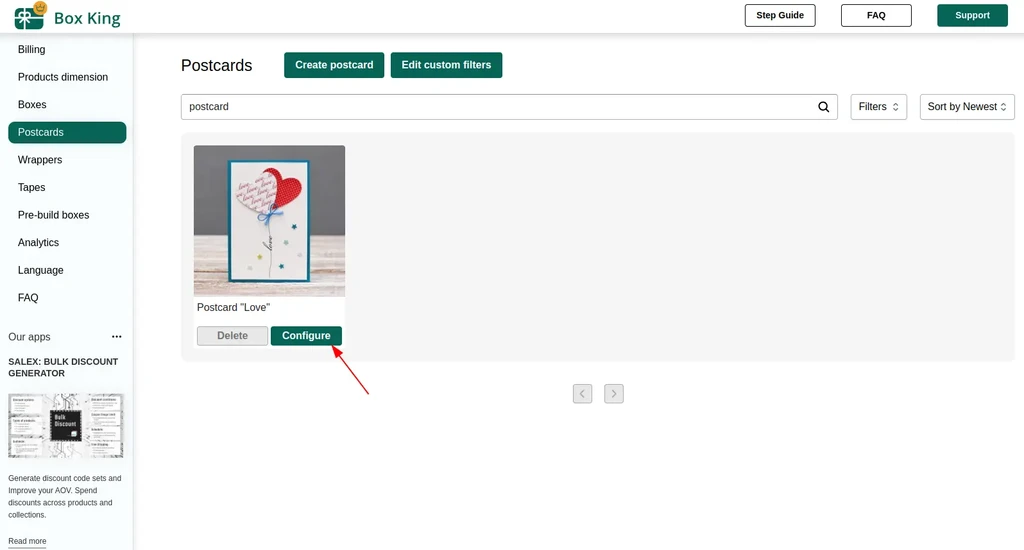This screenshot has height=550, width=1024.
Task: Click the top FAQ button
Action: point(876,16)
